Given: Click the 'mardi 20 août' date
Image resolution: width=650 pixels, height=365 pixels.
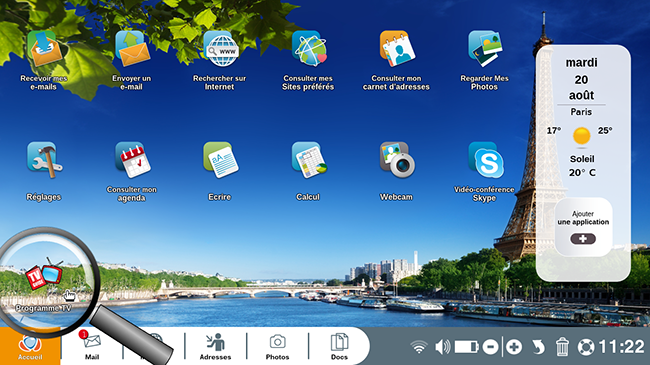Looking at the screenshot, I should pyautogui.click(x=581, y=79).
